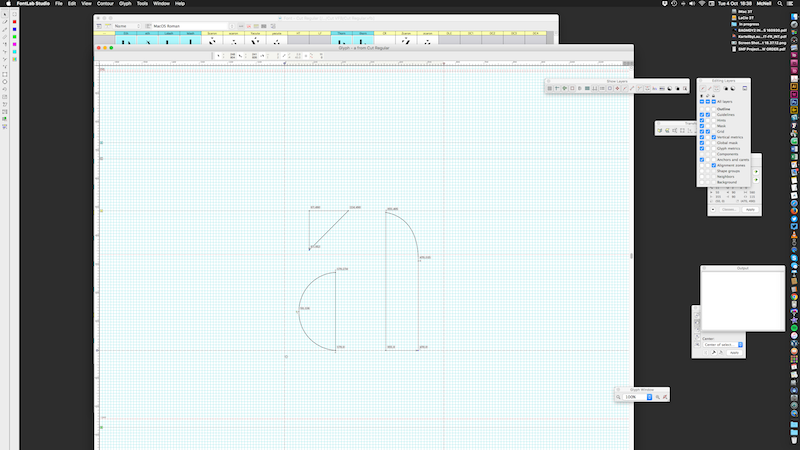Open the Name dropdown in Font window

click(127, 26)
